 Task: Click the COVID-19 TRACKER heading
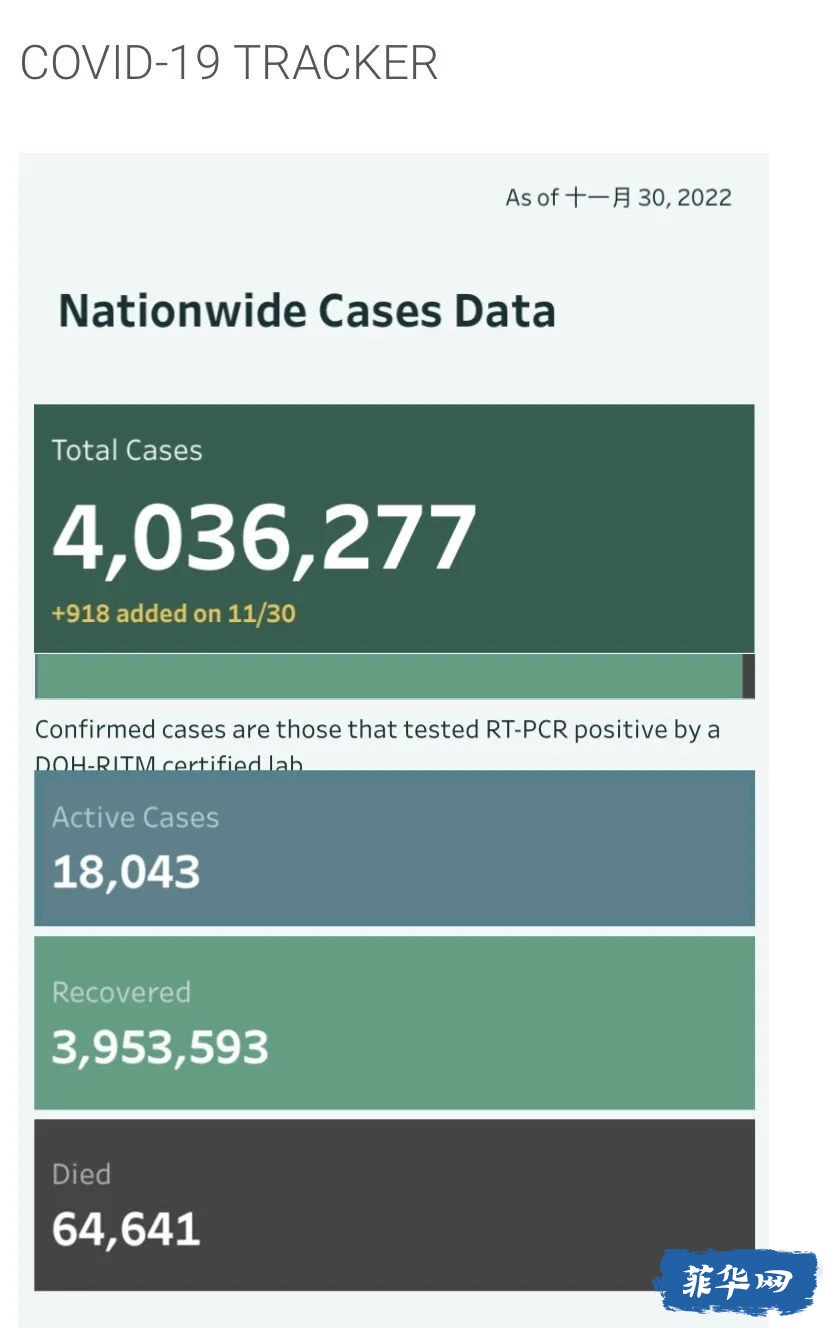pyautogui.click(x=229, y=64)
